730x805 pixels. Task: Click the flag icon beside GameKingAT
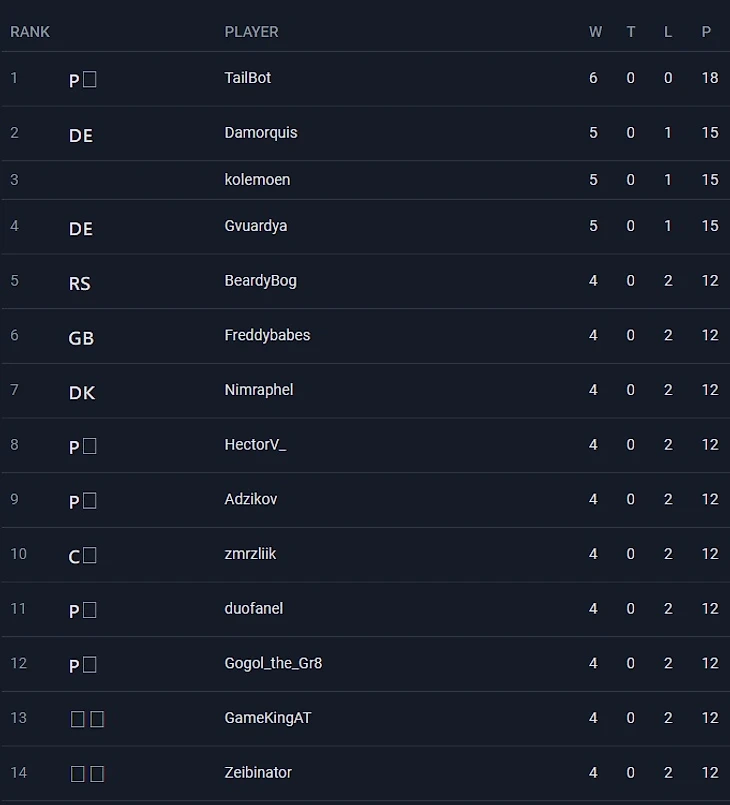click(x=87, y=719)
